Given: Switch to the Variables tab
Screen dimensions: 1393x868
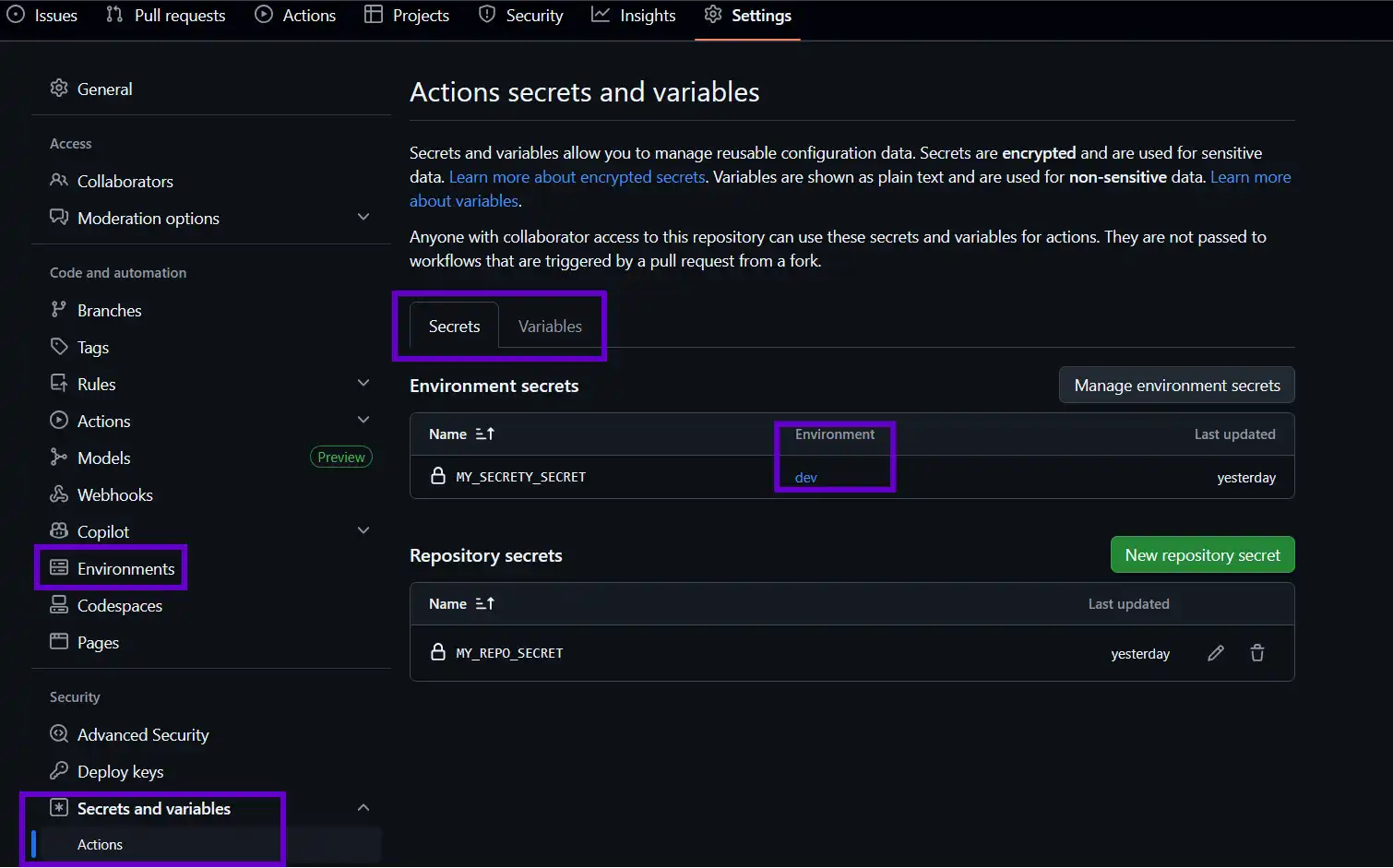Looking at the screenshot, I should tap(550, 327).
